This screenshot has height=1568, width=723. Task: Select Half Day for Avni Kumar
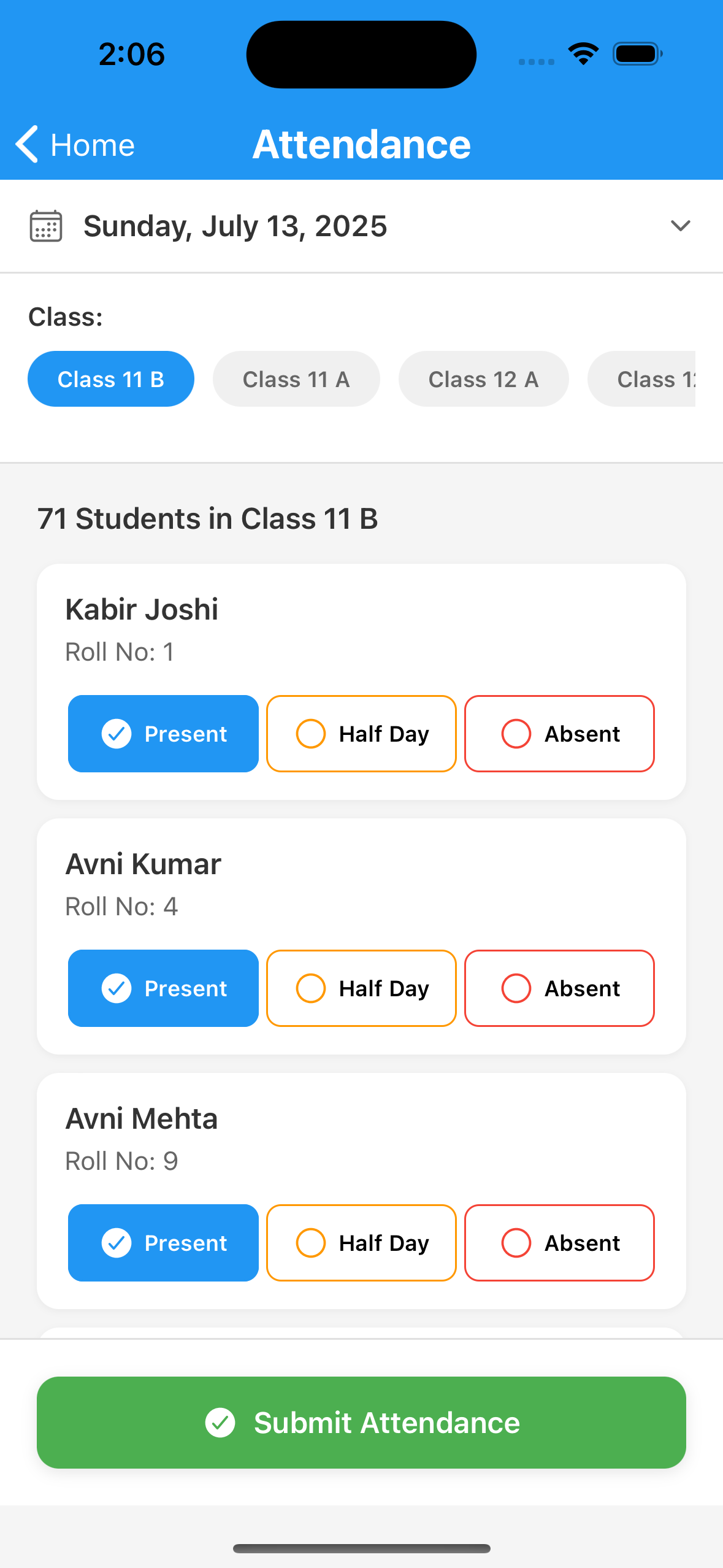[361, 988]
